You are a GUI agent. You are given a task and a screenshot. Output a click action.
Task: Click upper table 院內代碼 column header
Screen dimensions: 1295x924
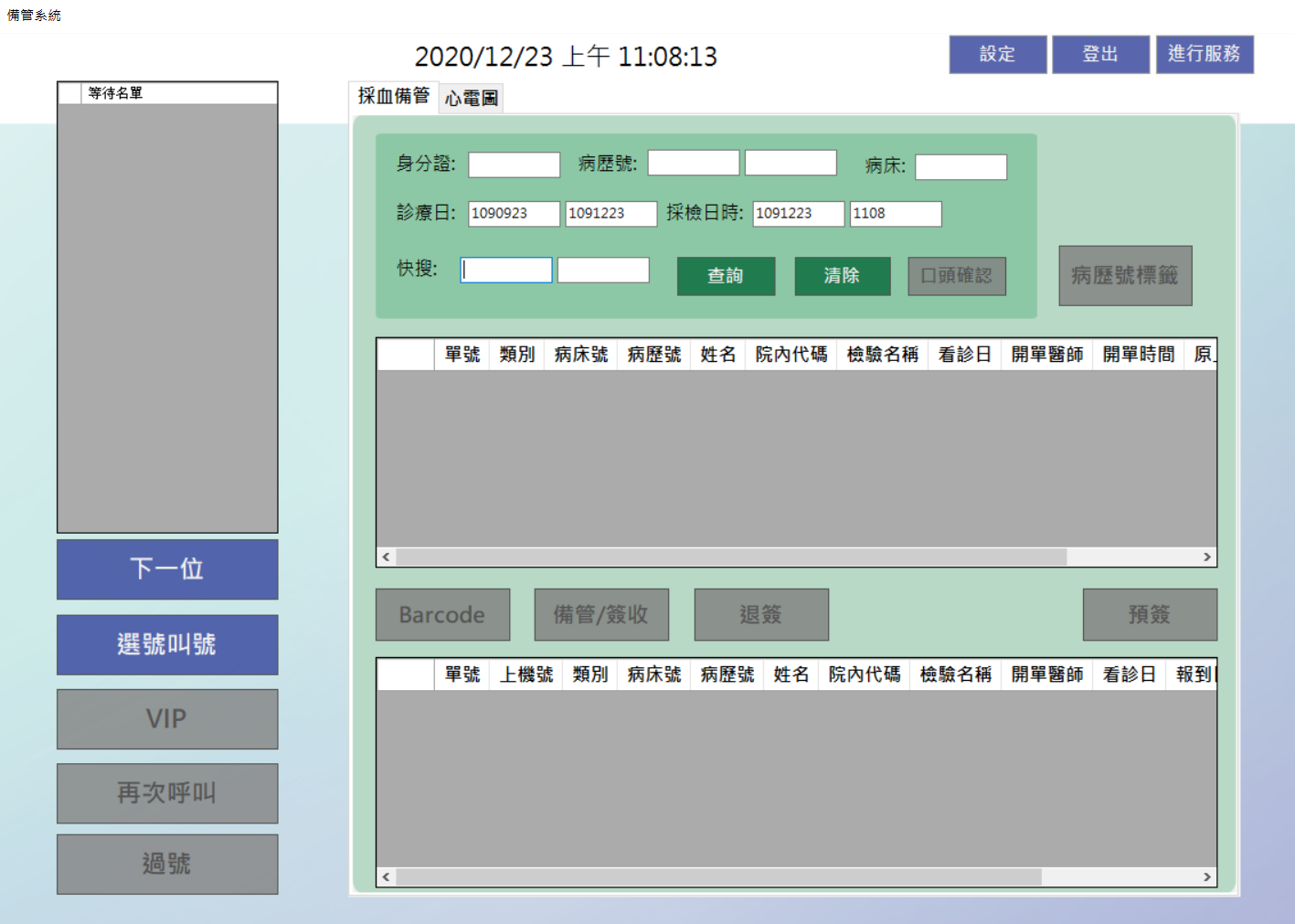pos(791,355)
